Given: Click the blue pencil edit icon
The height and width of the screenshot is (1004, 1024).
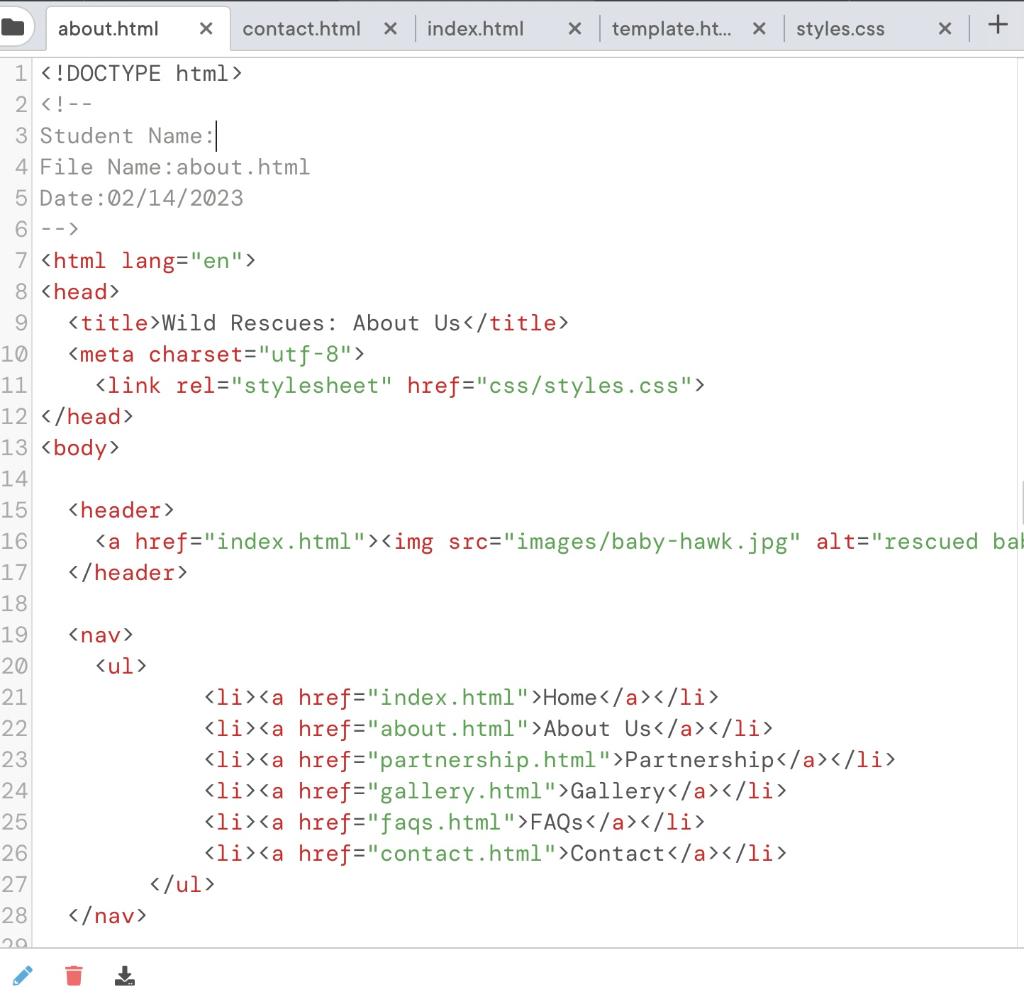Looking at the screenshot, I should [x=23, y=974].
